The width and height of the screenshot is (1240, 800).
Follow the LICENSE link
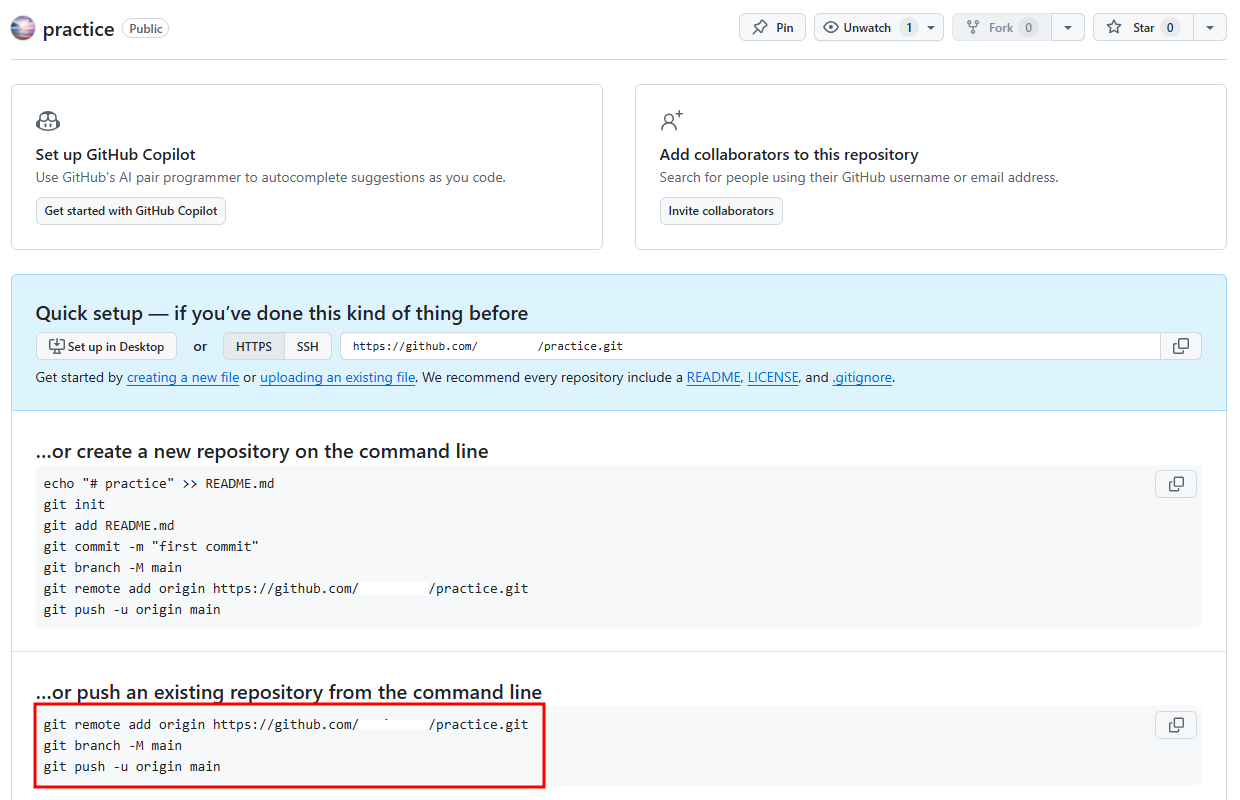[x=773, y=378]
